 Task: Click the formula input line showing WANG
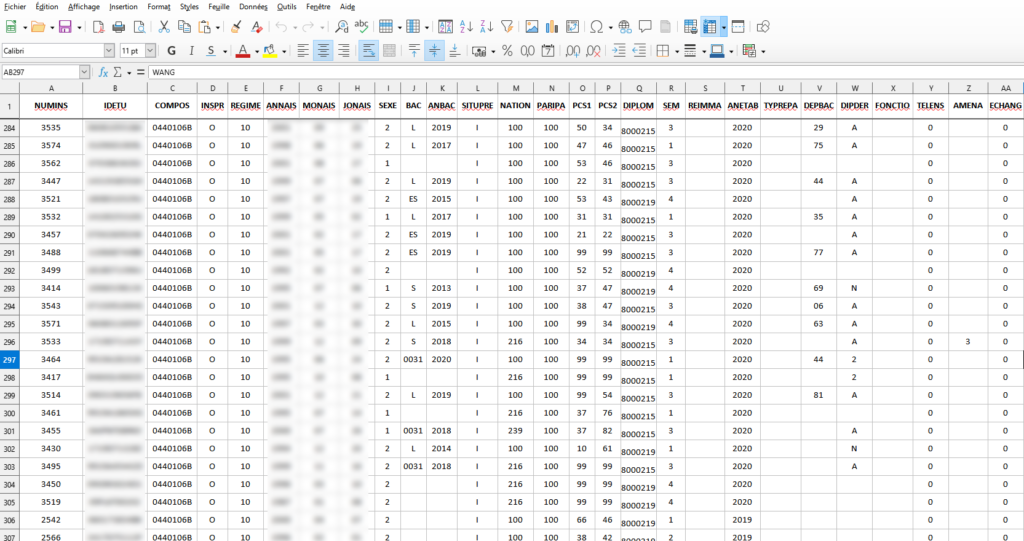click(x=585, y=72)
